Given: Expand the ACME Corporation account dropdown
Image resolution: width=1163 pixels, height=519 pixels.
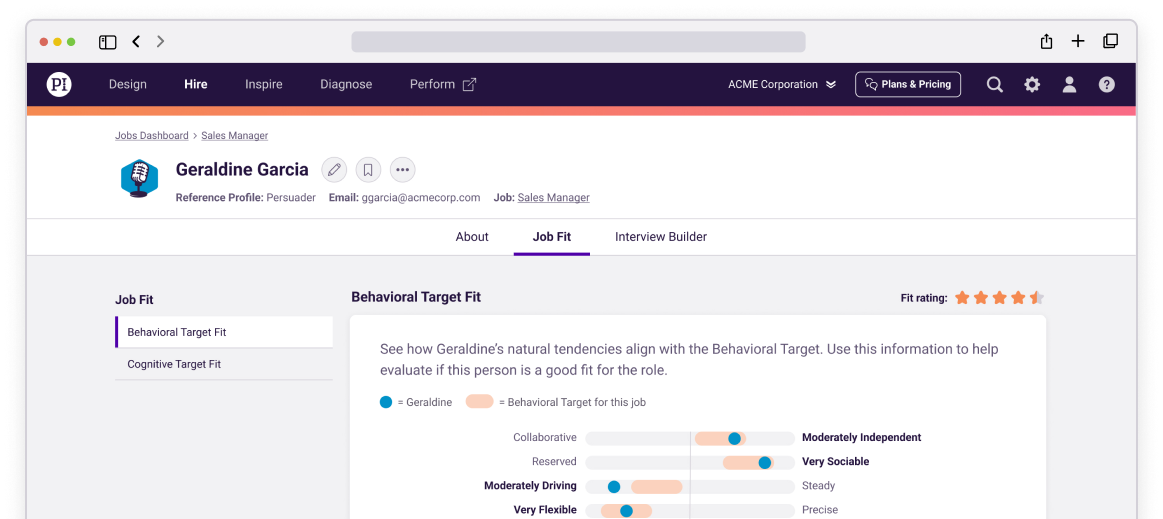Looking at the screenshot, I should 781,85.
